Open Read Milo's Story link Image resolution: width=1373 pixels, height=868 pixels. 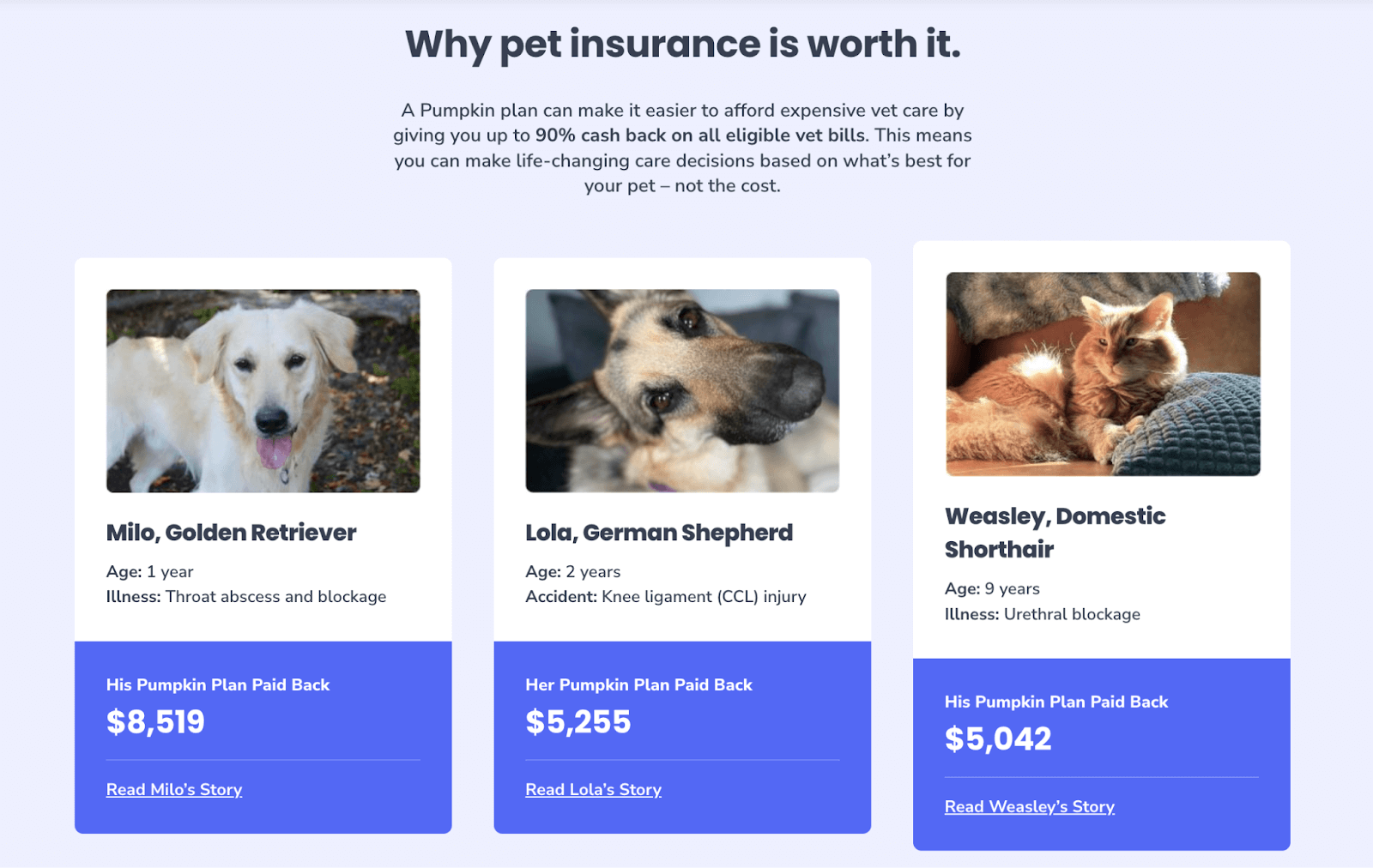click(173, 789)
